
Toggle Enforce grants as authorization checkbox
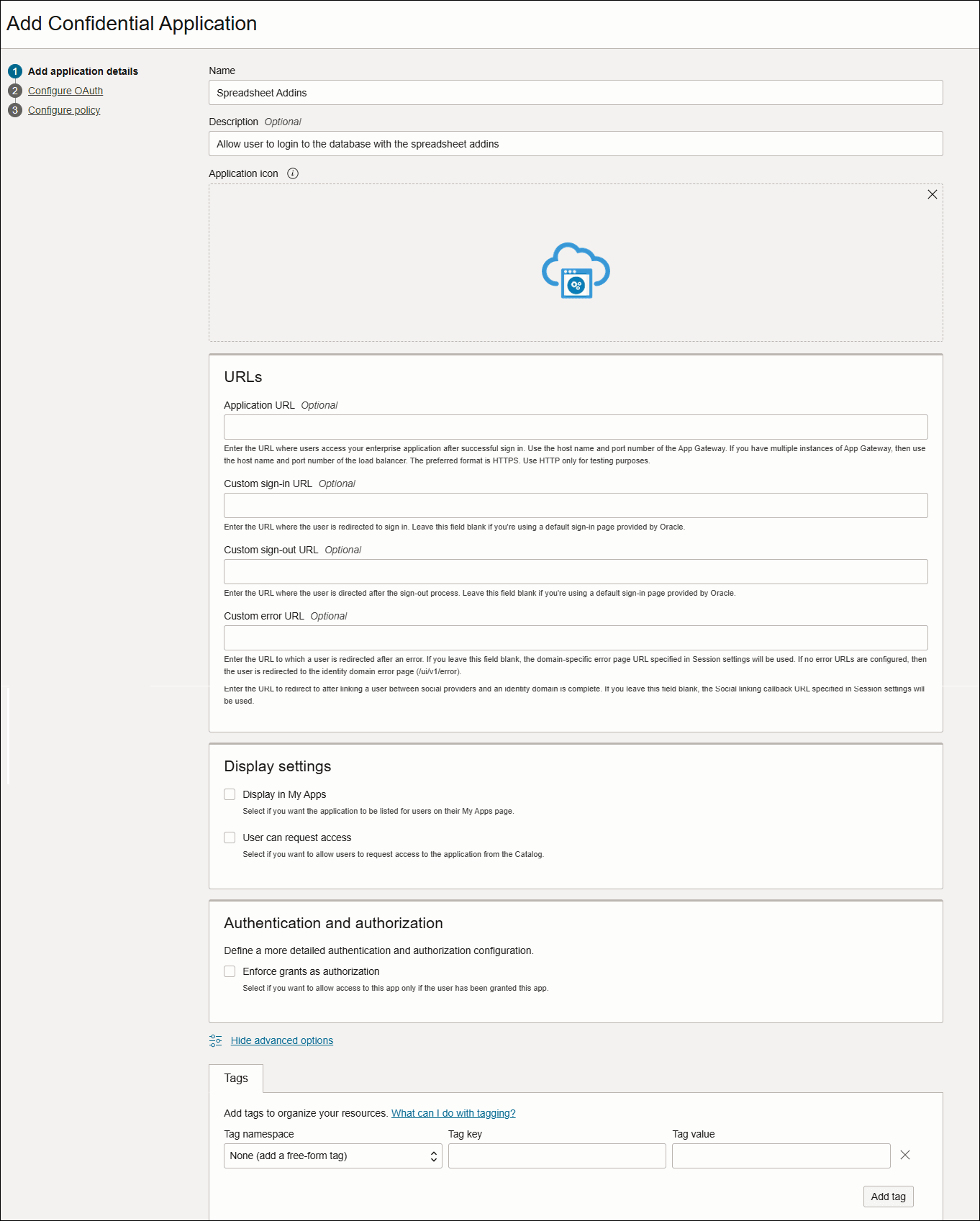click(x=230, y=971)
